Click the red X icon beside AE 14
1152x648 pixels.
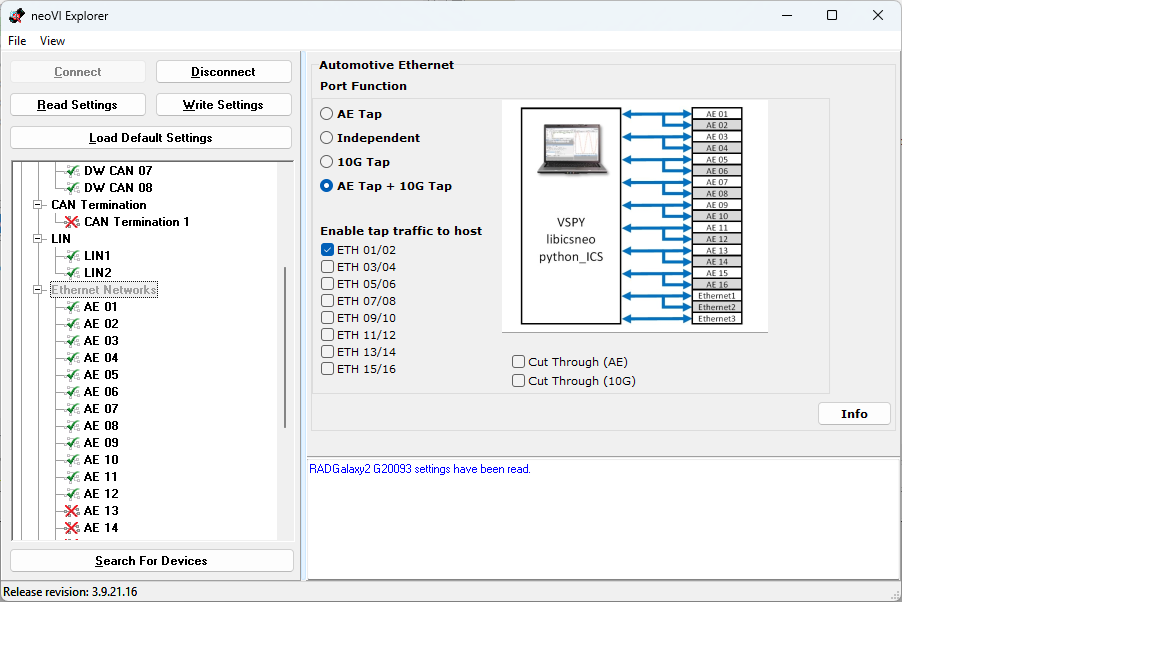(71, 528)
